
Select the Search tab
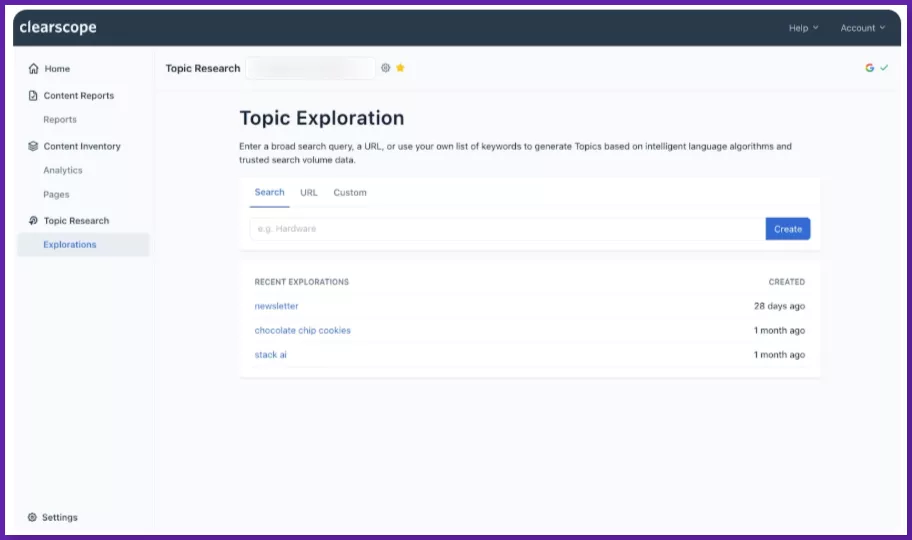(269, 192)
